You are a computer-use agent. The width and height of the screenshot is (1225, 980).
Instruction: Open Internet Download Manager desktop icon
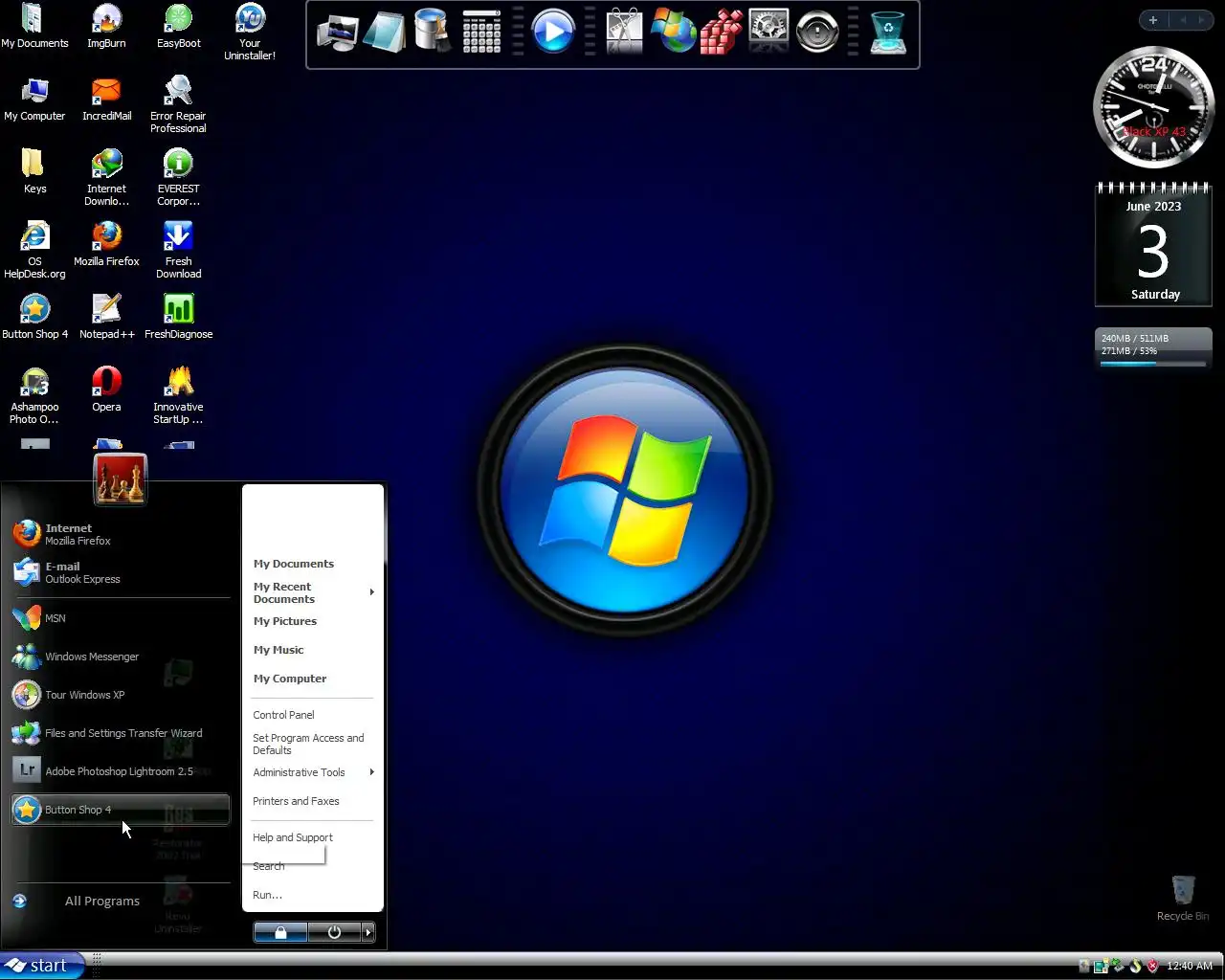(106, 177)
